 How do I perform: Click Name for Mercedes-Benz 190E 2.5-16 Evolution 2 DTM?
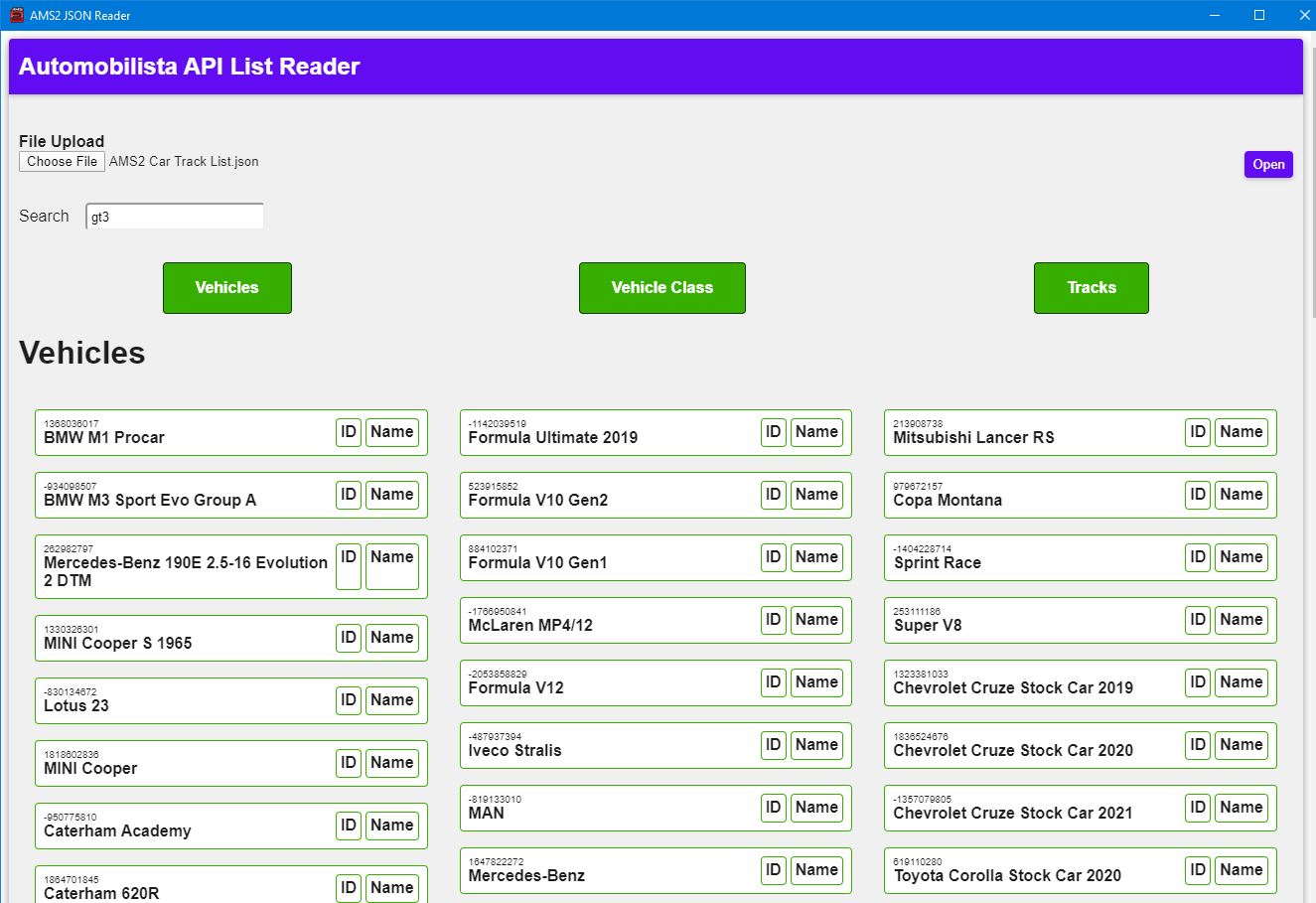392,566
